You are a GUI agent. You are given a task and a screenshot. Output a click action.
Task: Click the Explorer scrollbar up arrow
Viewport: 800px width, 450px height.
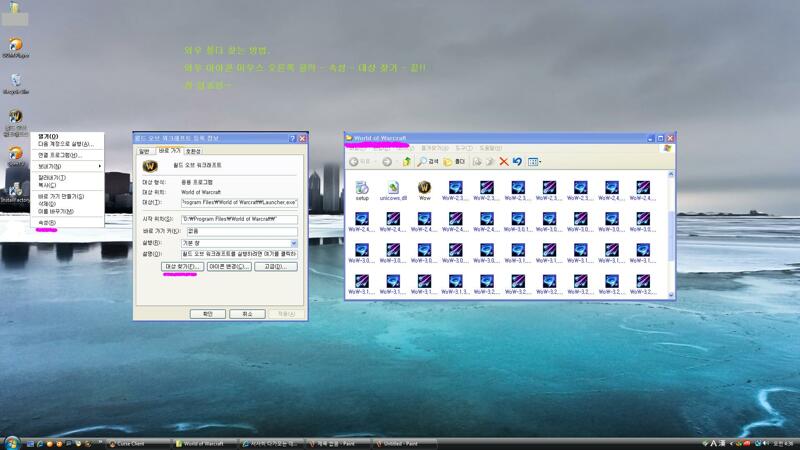tap(671, 175)
